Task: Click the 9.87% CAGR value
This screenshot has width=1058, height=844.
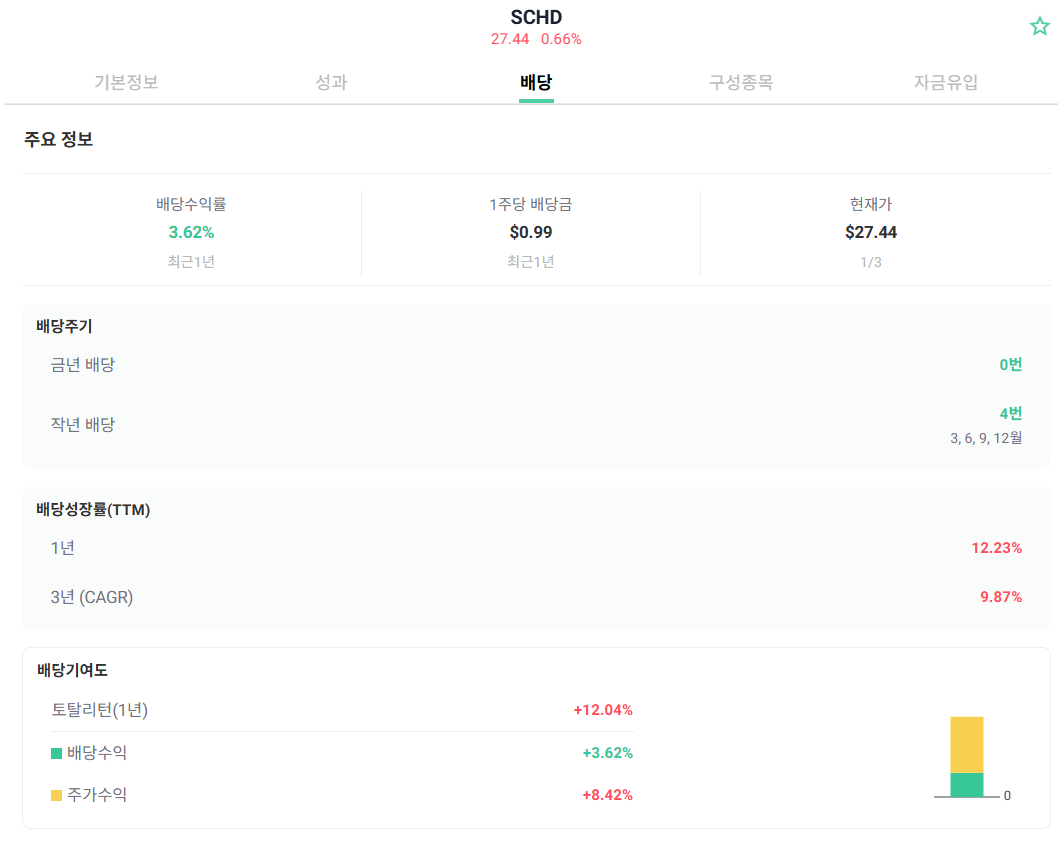Action: click(1001, 597)
